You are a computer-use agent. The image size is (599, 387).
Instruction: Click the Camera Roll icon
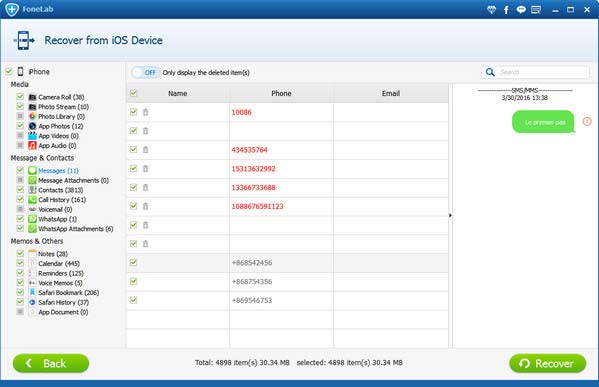(32, 97)
